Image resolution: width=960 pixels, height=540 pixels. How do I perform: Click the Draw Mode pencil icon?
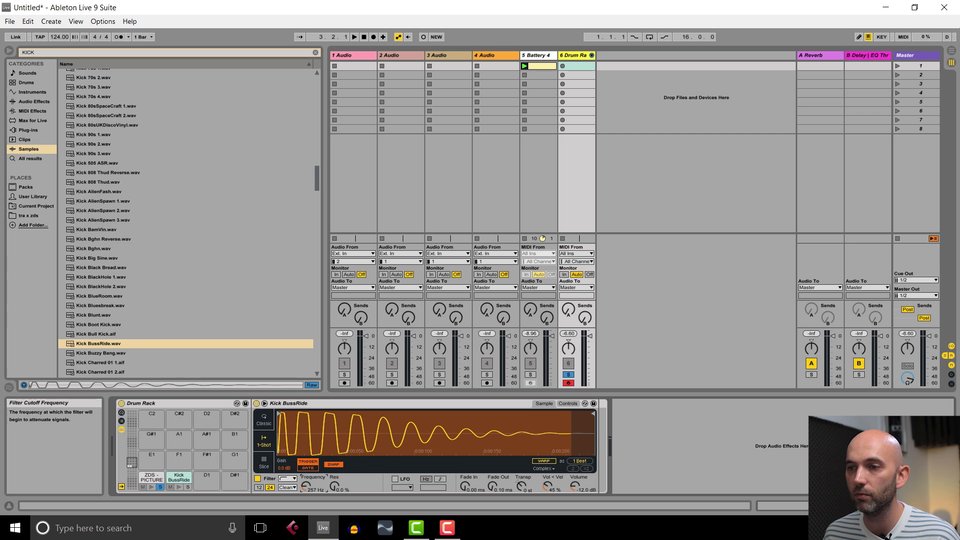(858, 37)
